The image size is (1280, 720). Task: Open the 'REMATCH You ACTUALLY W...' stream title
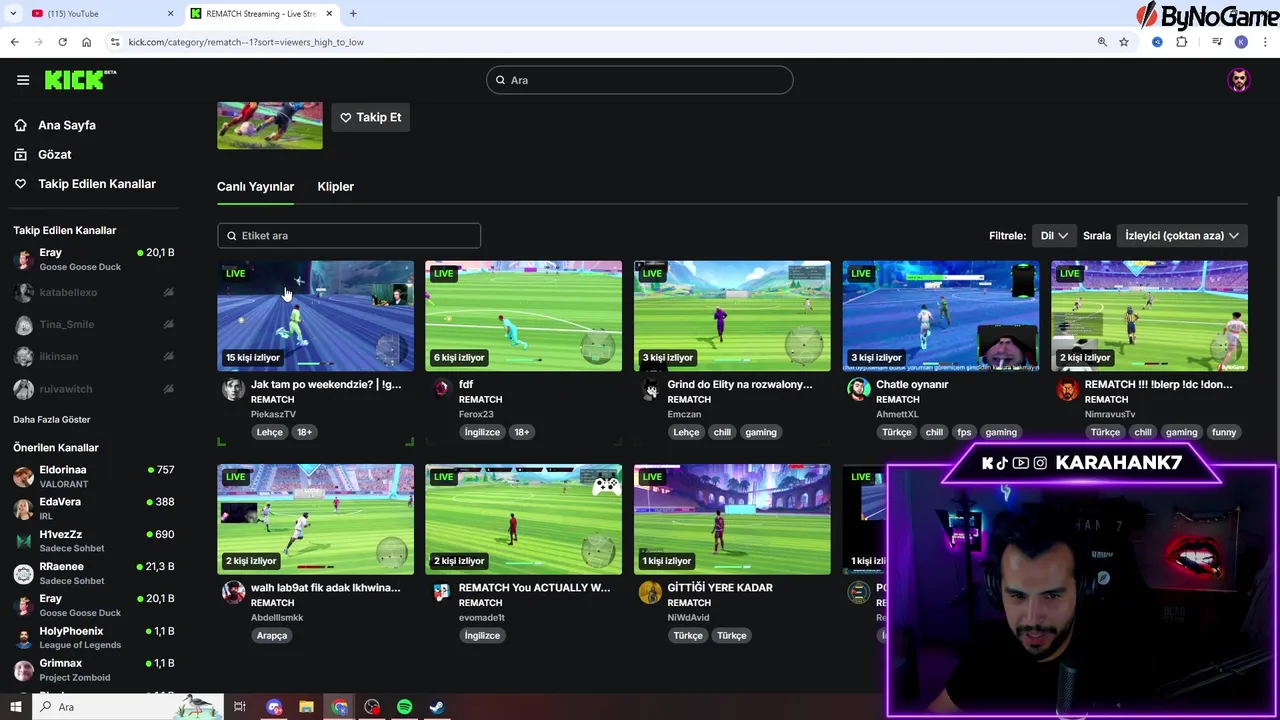click(534, 587)
